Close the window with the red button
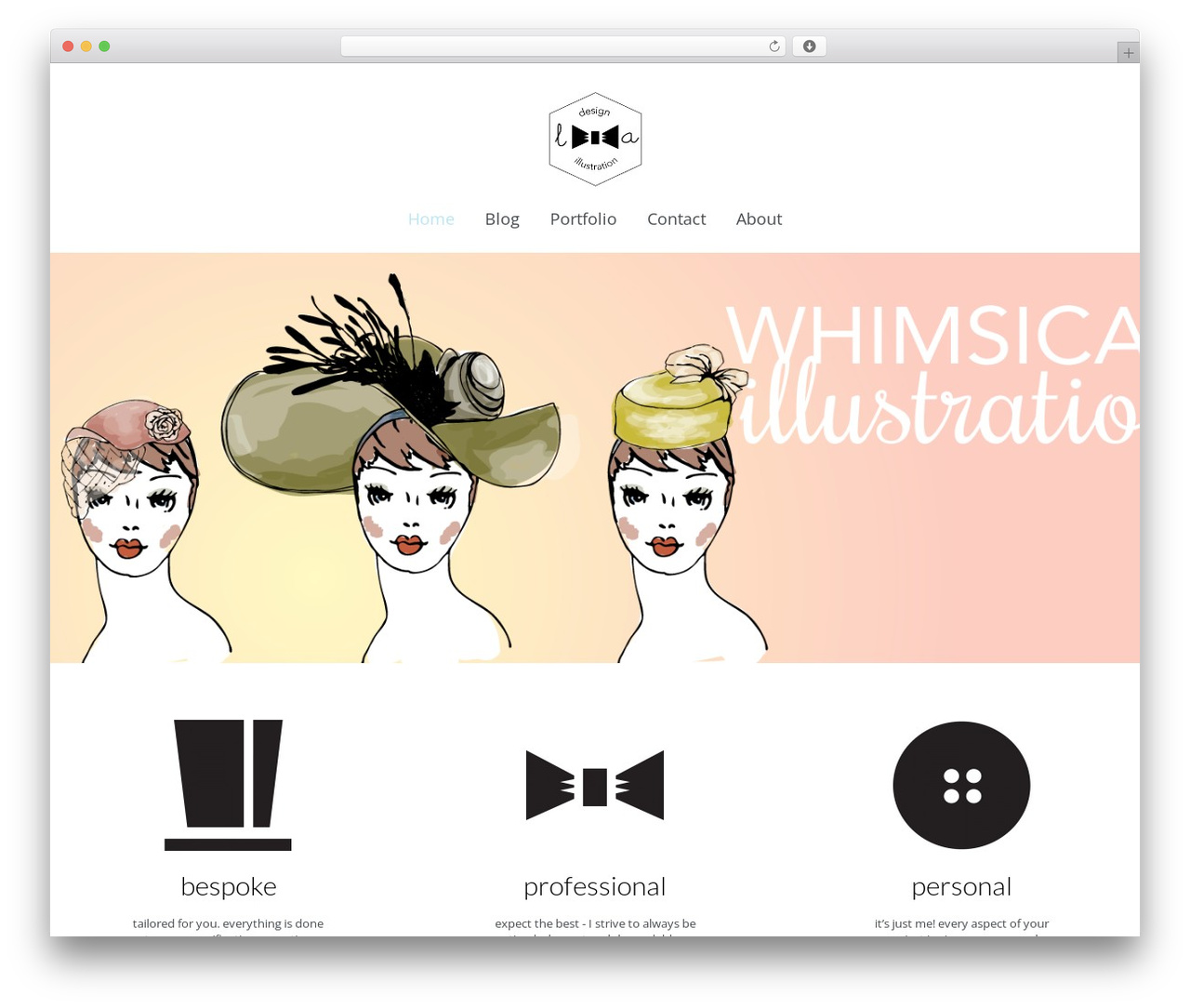1190x1008 pixels. coord(68,46)
